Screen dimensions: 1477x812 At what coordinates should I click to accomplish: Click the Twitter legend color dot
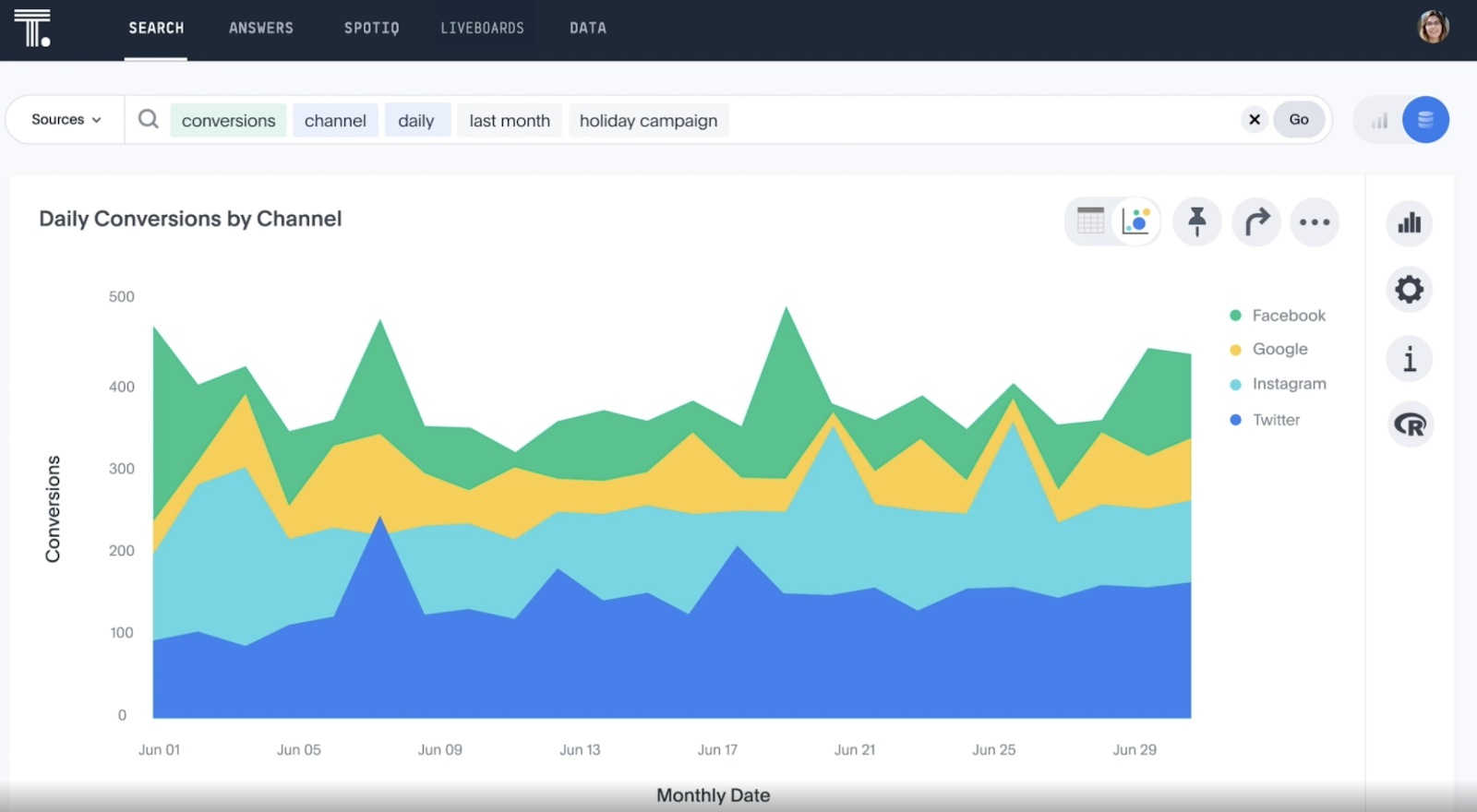click(x=1235, y=420)
